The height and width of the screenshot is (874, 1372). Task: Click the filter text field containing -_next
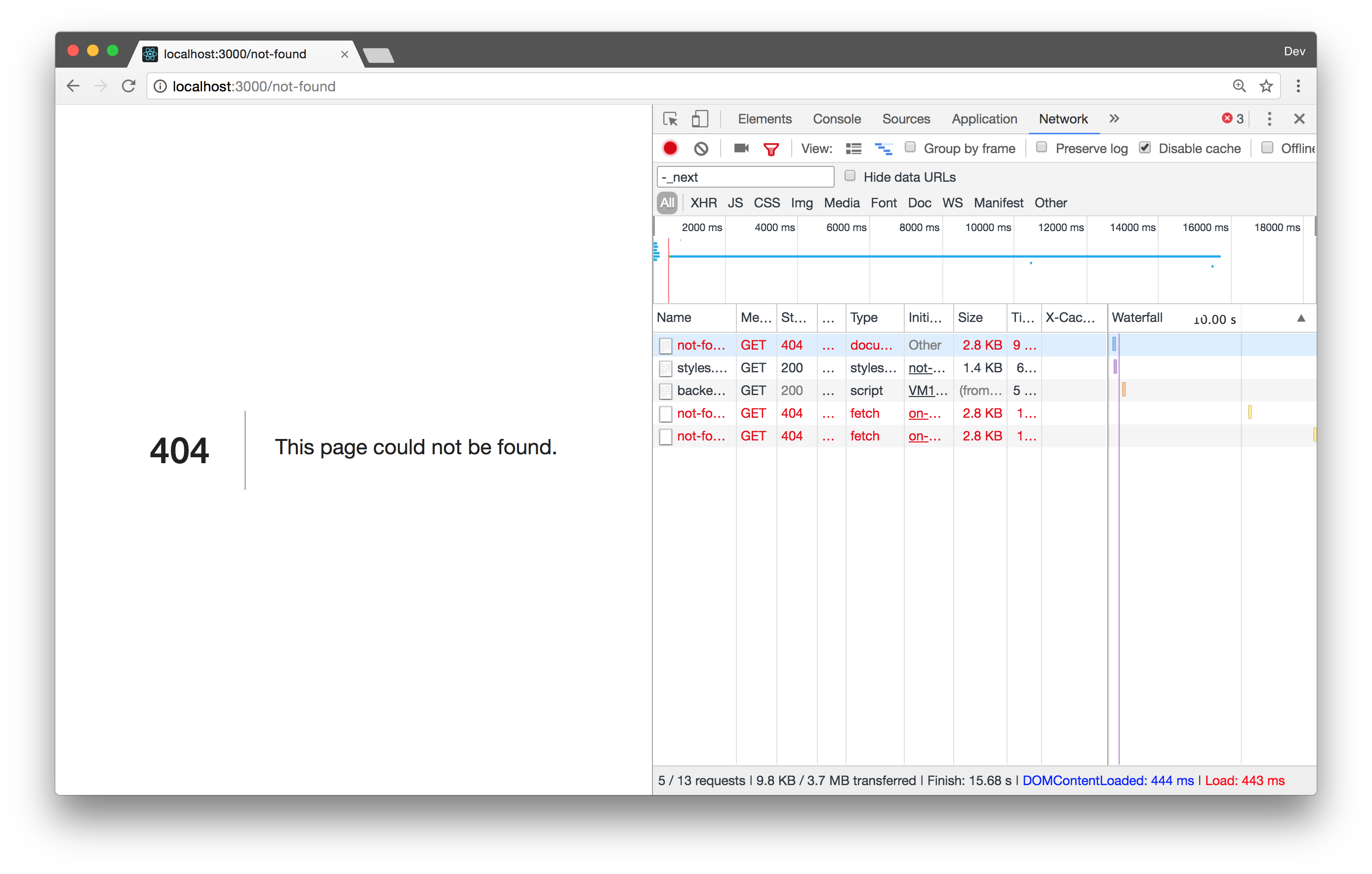click(x=745, y=177)
